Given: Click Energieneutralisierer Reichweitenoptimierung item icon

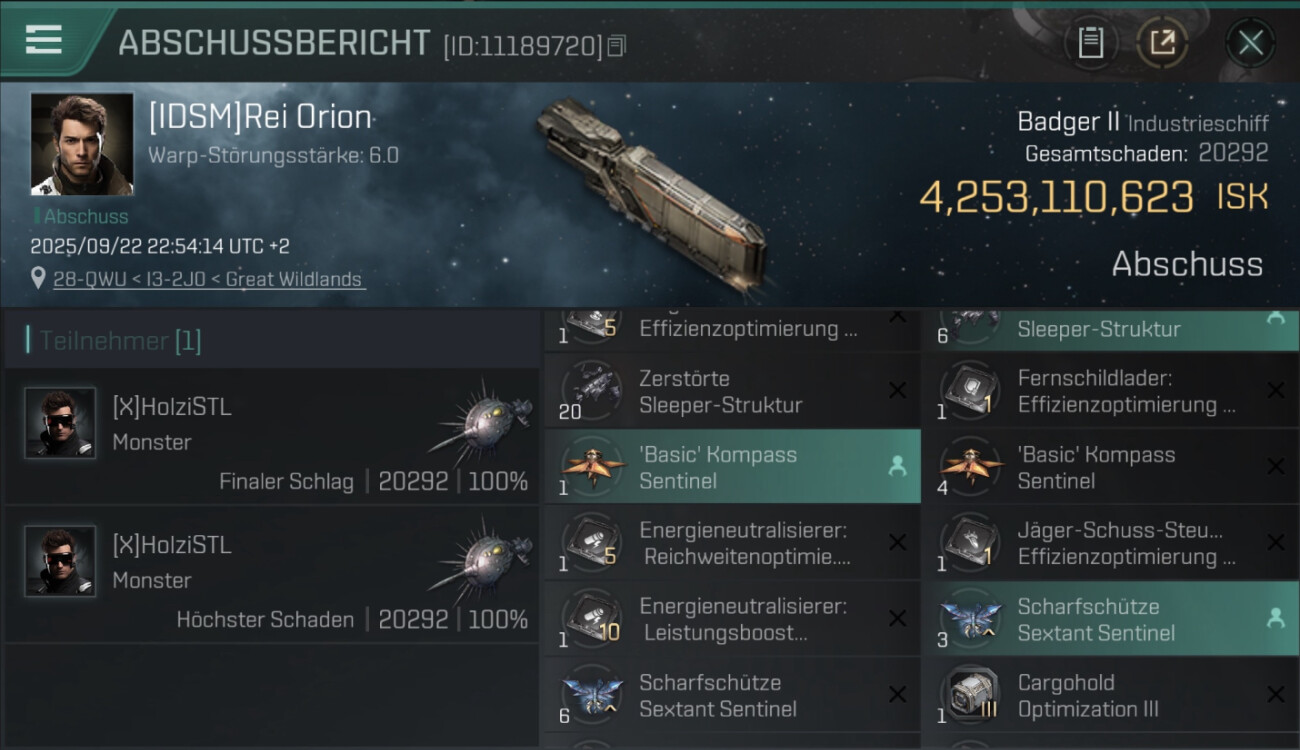Looking at the screenshot, I should pyautogui.click(x=590, y=543).
